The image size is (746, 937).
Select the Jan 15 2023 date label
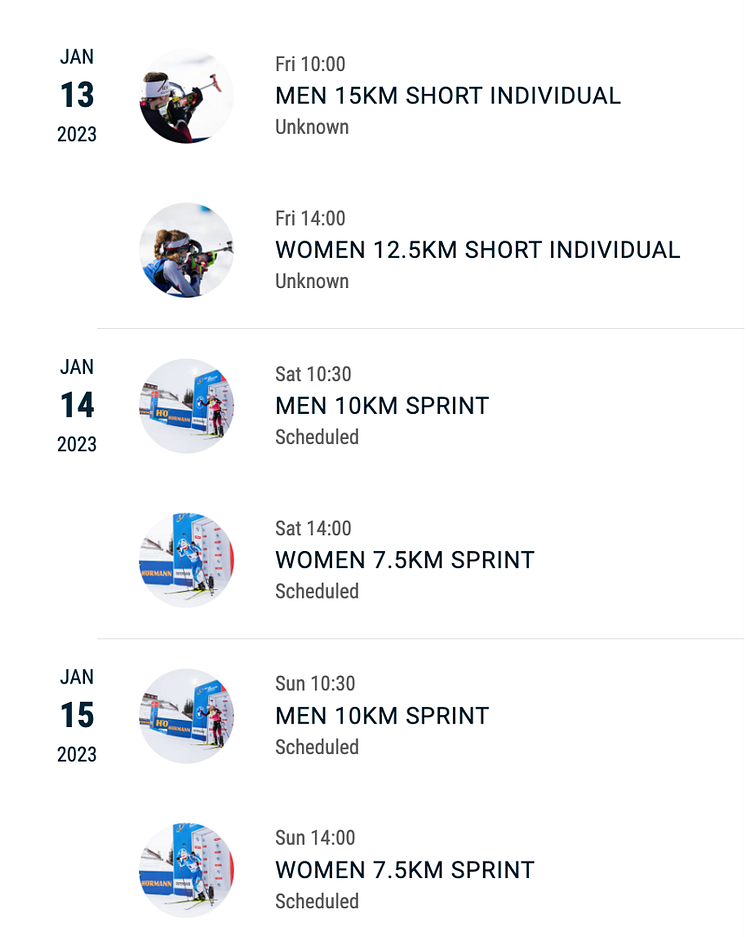[x=77, y=715]
